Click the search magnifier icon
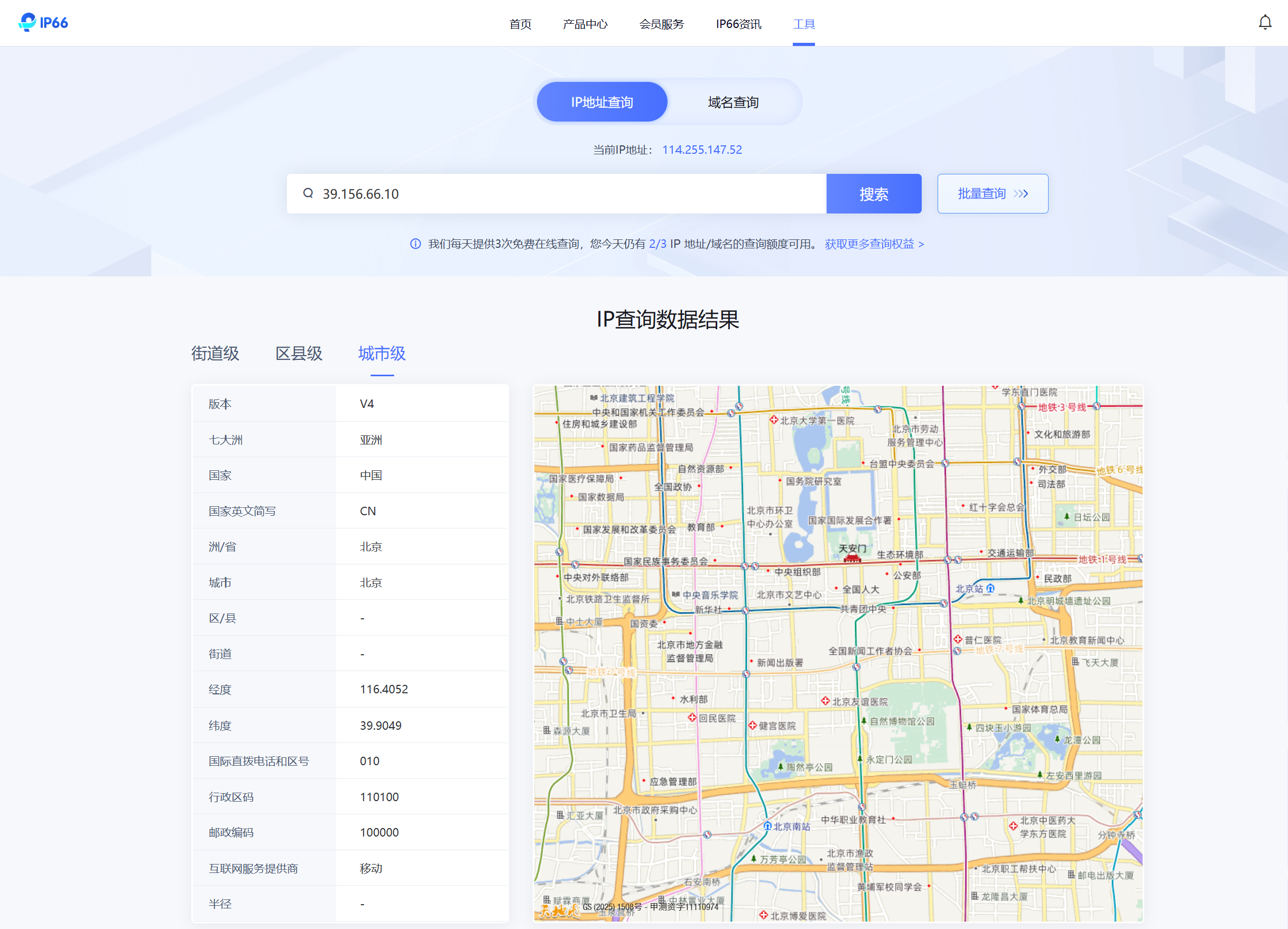The width and height of the screenshot is (1288, 929). click(308, 193)
